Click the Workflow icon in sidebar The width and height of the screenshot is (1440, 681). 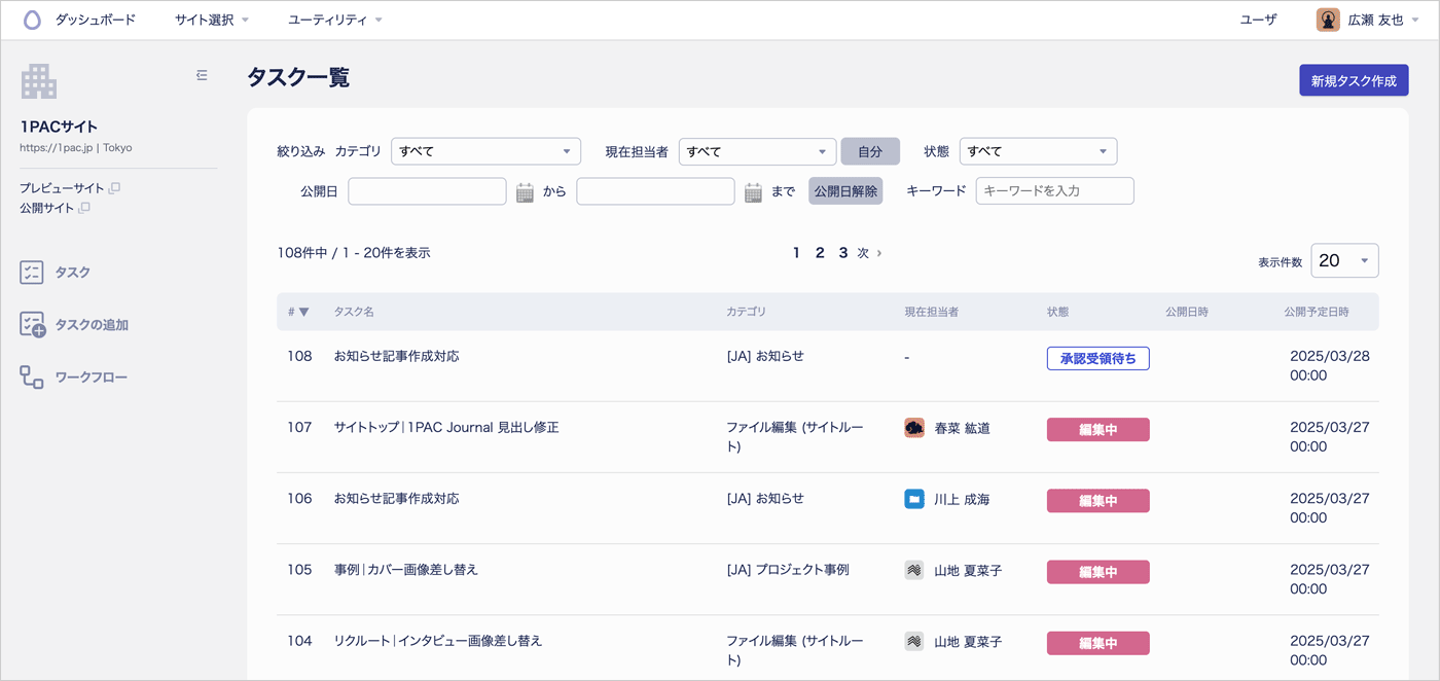coord(32,377)
